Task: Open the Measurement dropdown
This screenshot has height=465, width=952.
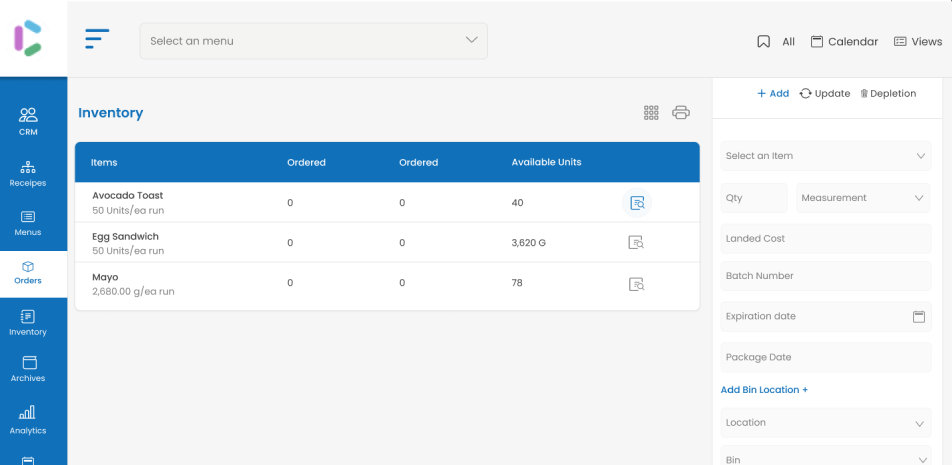Action: (x=863, y=198)
